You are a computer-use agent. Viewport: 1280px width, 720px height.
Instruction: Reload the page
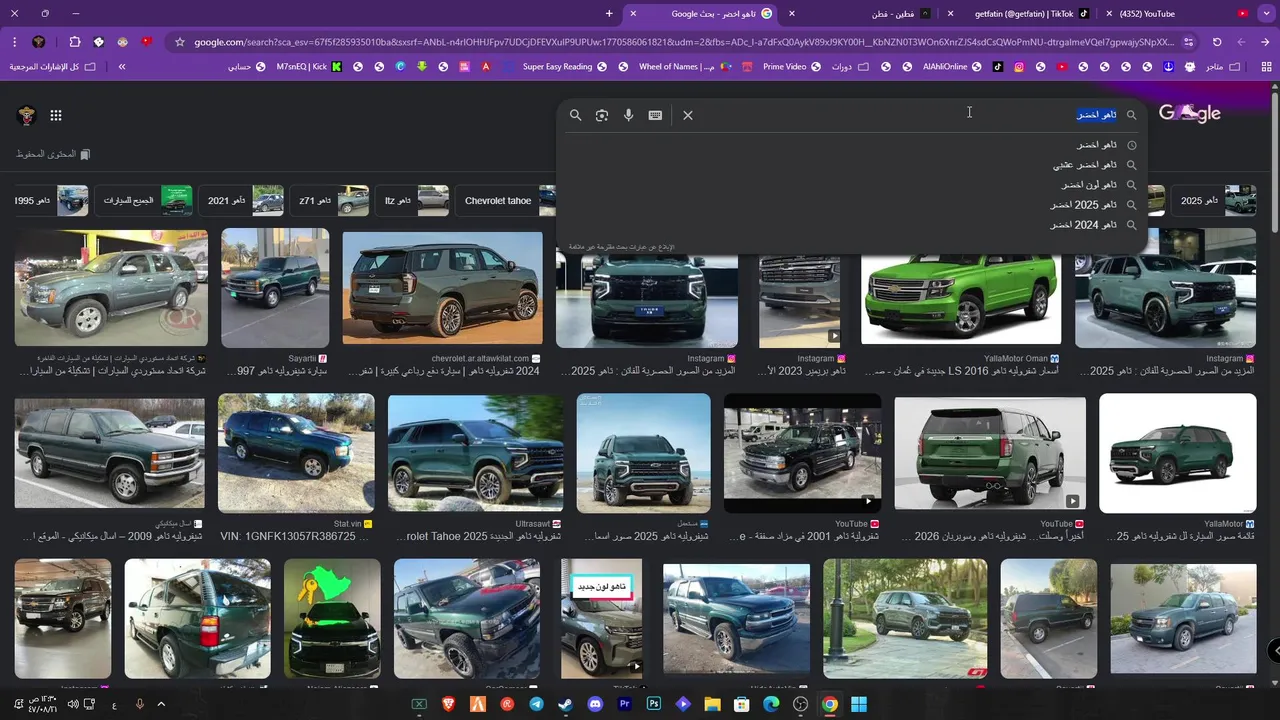(1217, 42)
